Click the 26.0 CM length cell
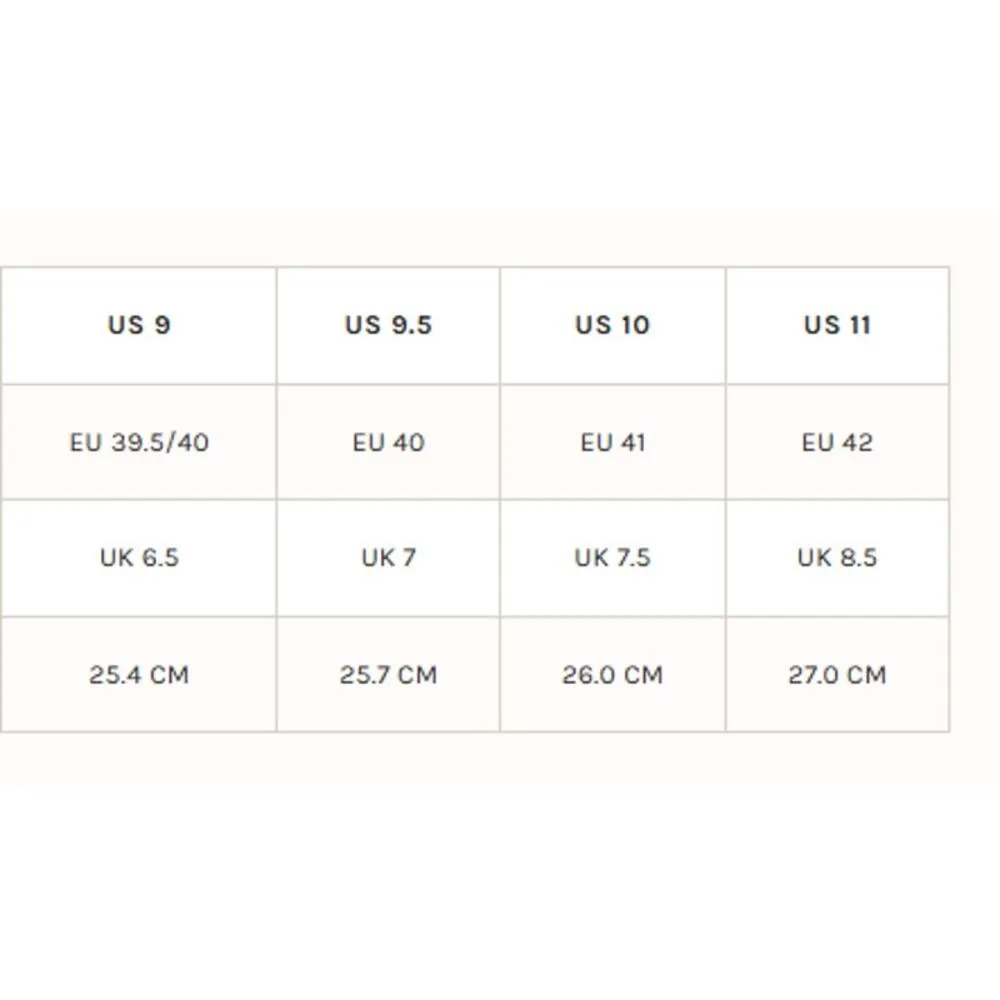 click(612, 674)
